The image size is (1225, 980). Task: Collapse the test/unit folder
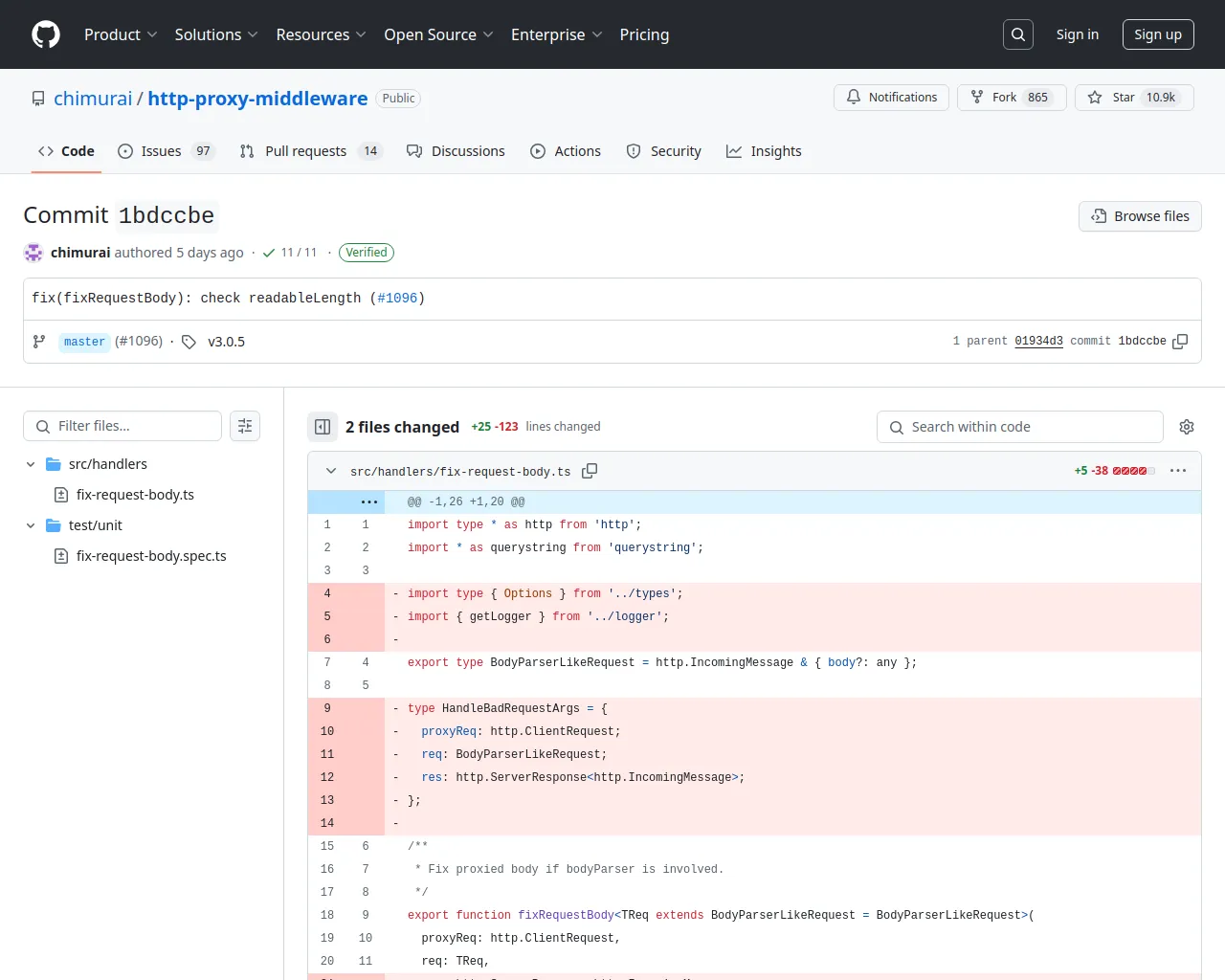[31, 525]
